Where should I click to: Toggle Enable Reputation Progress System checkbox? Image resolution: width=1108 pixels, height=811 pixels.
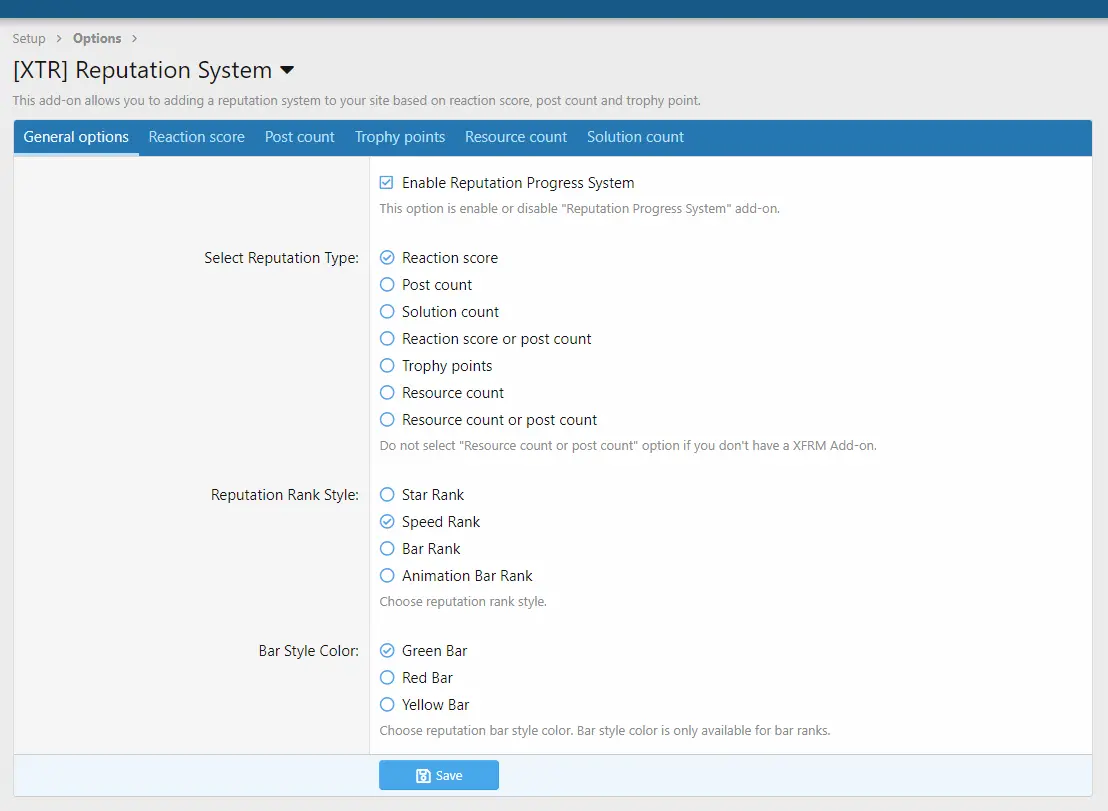pos(387,183)
